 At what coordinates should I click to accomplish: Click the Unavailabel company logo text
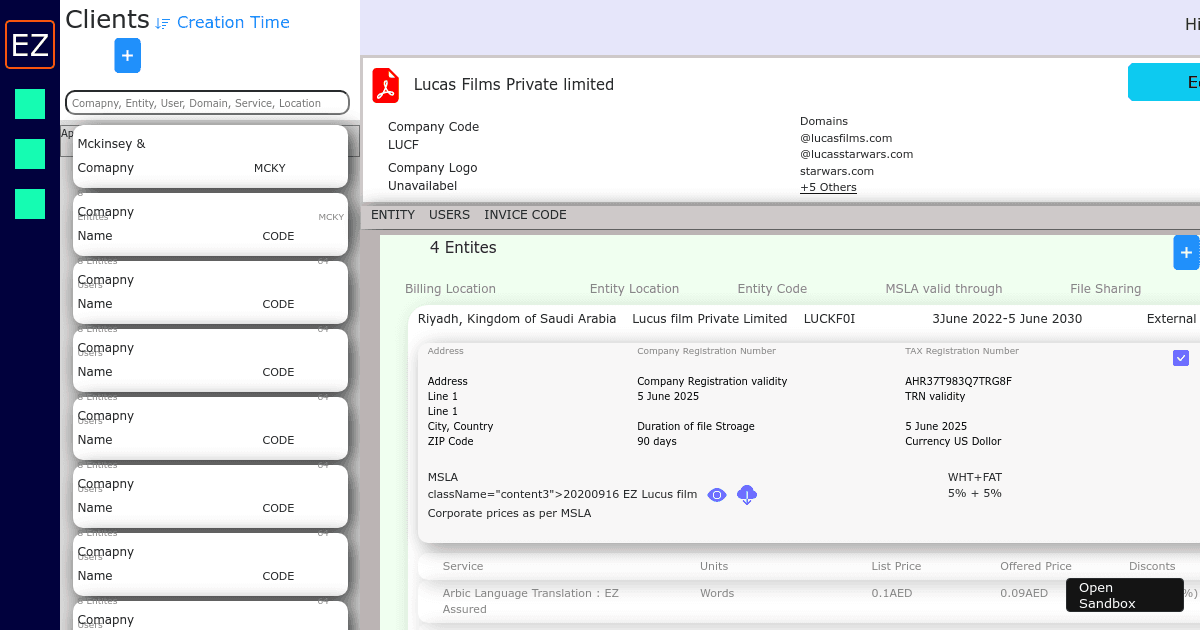(423, 186)
